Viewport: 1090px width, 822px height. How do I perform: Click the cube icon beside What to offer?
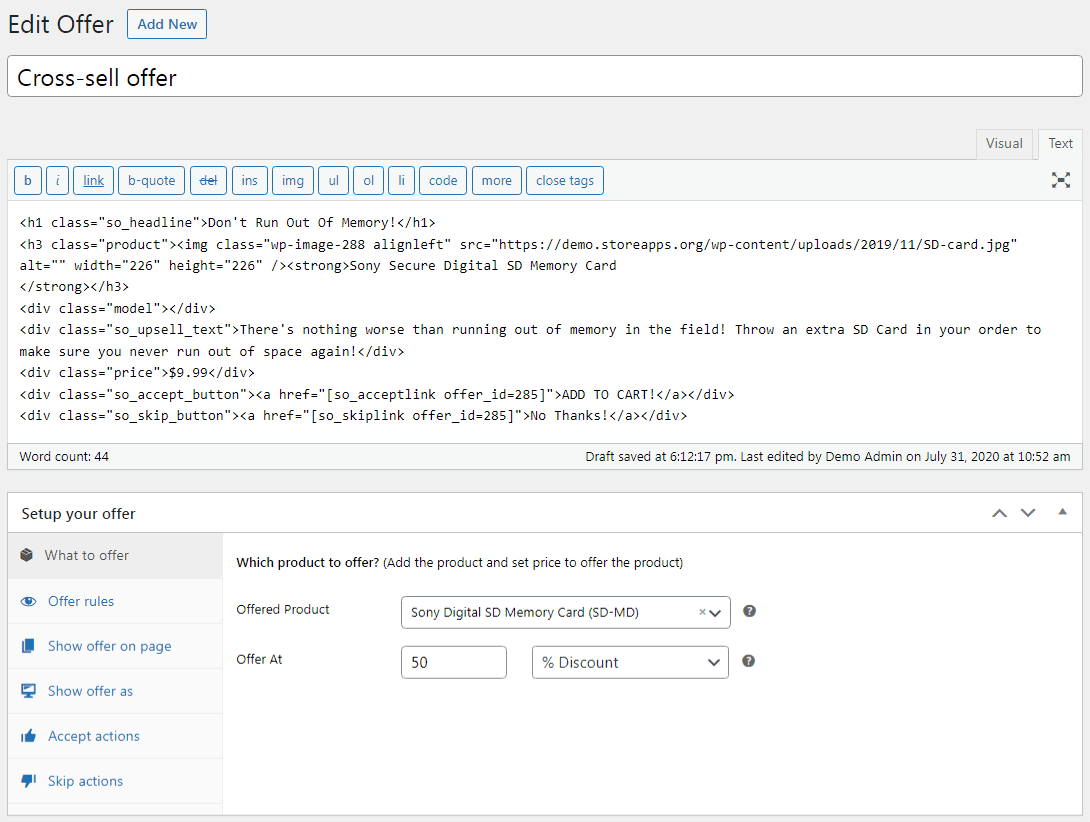pyautogui.click(x=26, y=555)
